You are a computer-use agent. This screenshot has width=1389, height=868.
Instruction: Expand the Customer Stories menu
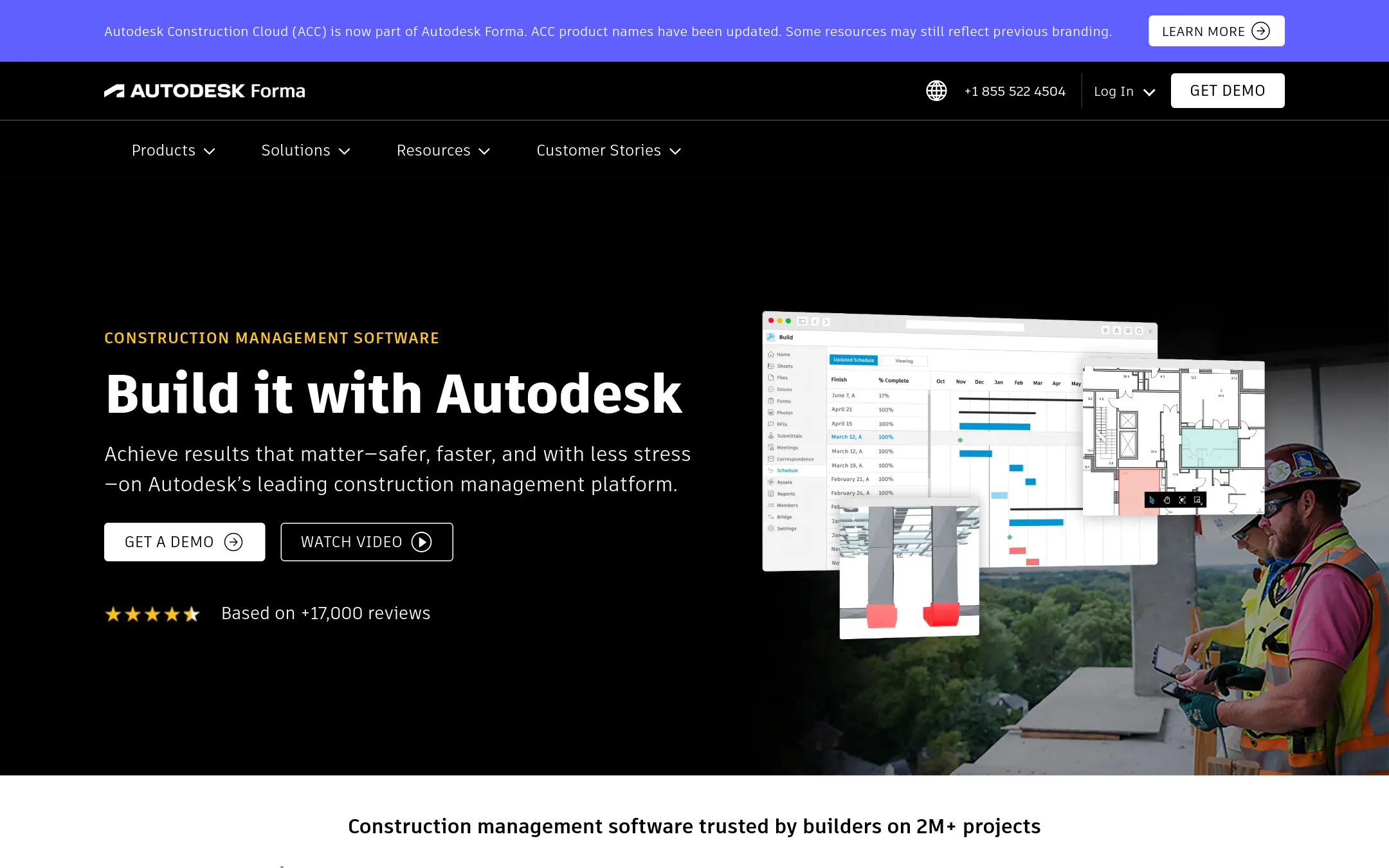(608, 150)
